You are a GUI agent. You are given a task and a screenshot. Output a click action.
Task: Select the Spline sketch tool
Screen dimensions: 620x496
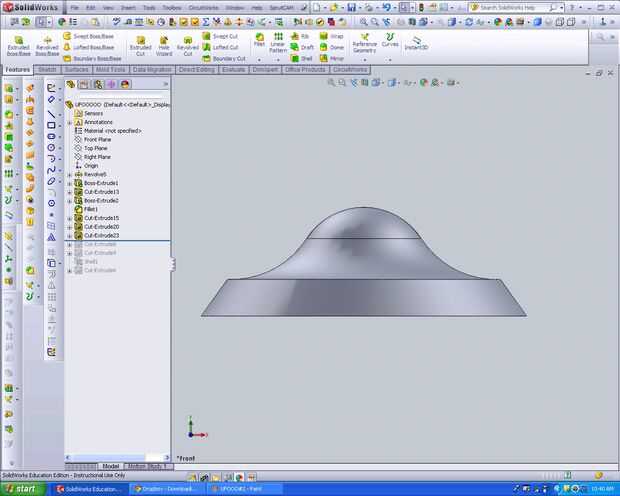point(51,170)
